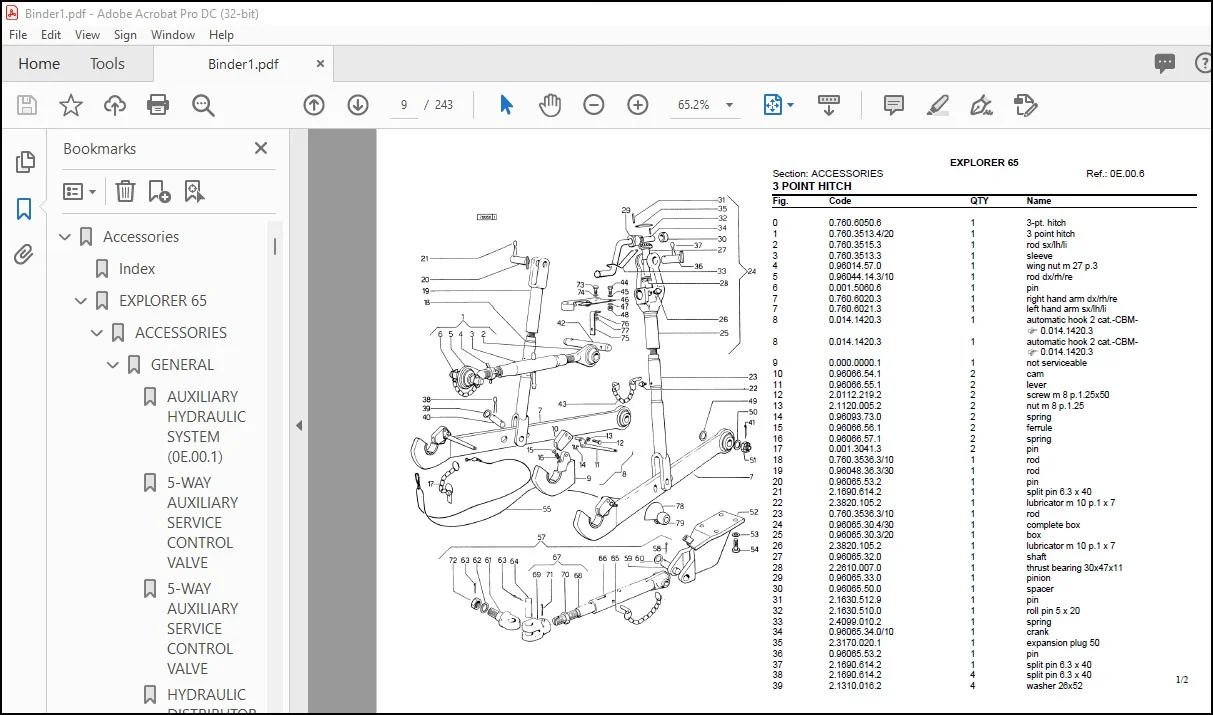Open the Window menu
Viewport: 1213px width, 715px height.
click(x=173, y=34)
